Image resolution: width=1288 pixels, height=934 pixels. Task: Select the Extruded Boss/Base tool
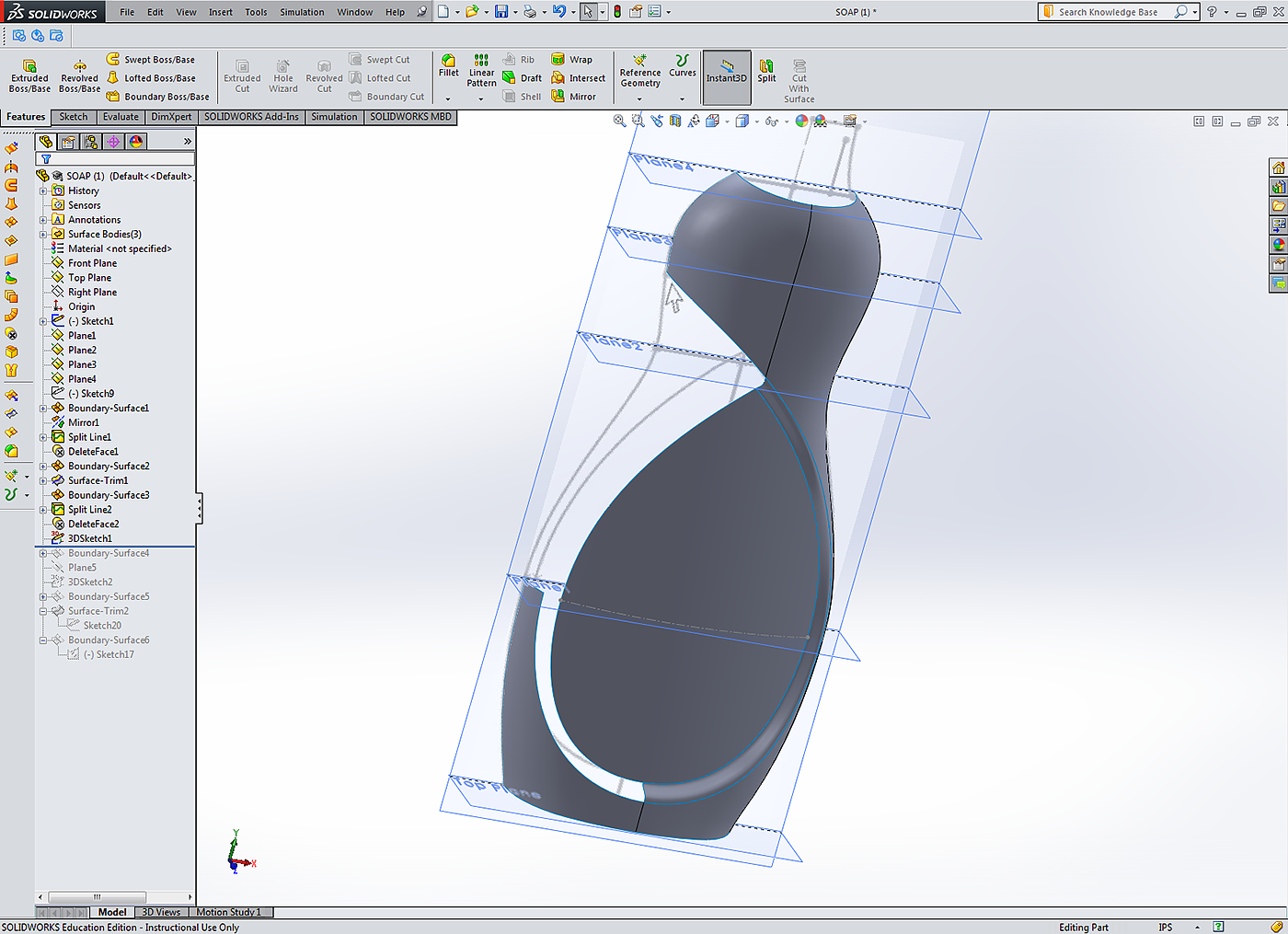click(x=29, y=75)
